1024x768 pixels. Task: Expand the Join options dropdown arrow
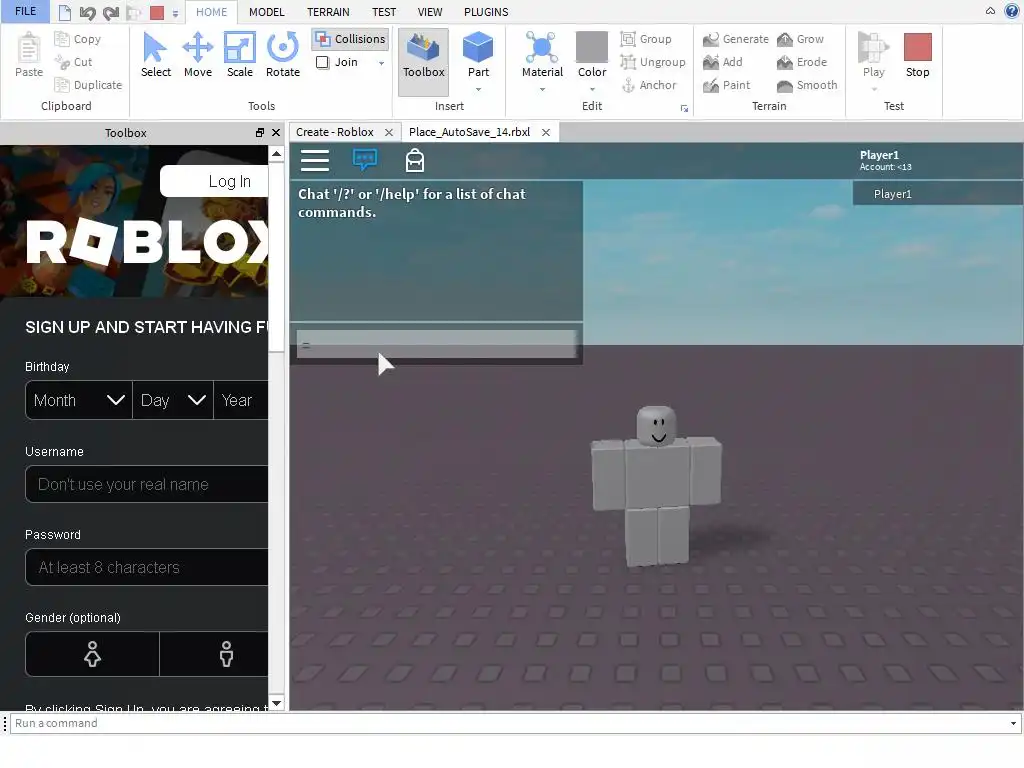pos(381,63)
